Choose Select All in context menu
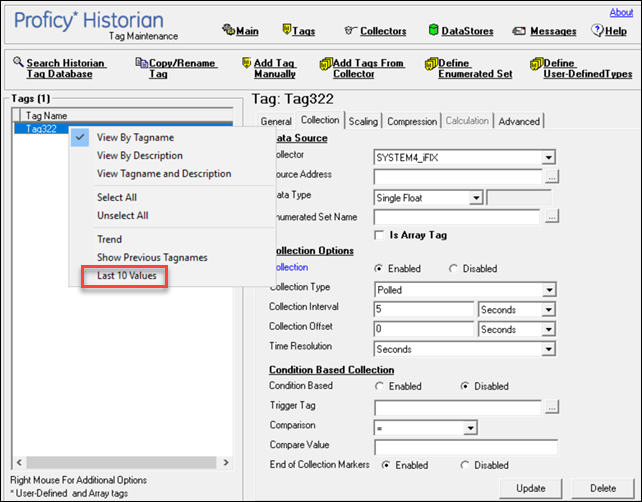The image size is (642, 502). tap(117, 197)
